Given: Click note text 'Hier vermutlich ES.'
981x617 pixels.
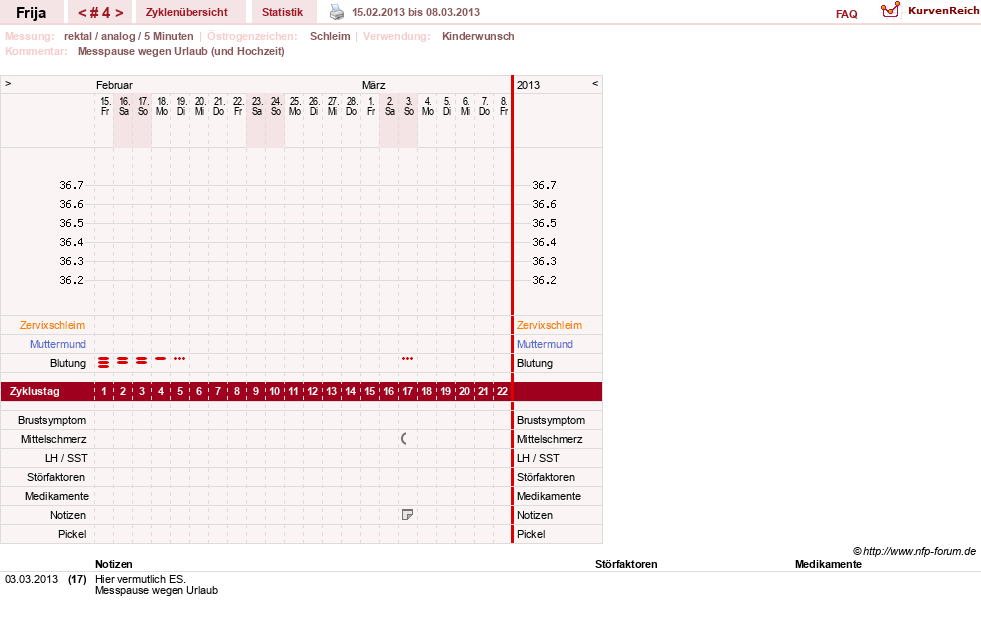Looking at the screenshot, I should [x=140, y=579].
